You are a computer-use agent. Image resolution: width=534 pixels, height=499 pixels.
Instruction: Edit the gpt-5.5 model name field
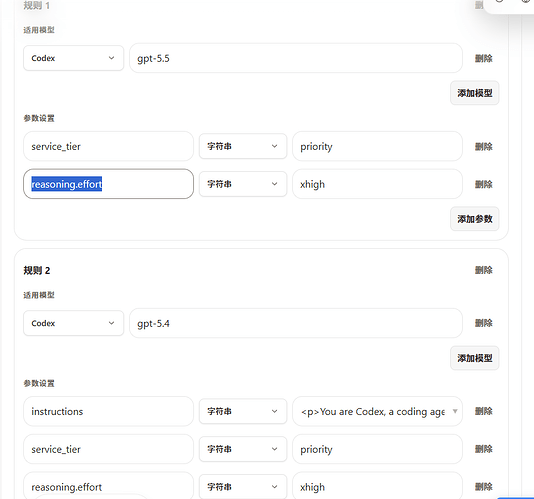coord(296,58)
